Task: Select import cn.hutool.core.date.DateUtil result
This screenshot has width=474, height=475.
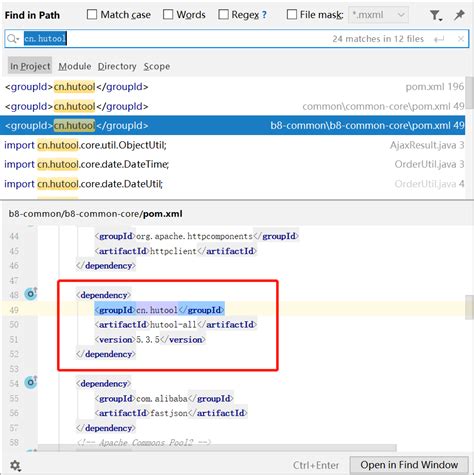Action: click(x=233, y=184)
